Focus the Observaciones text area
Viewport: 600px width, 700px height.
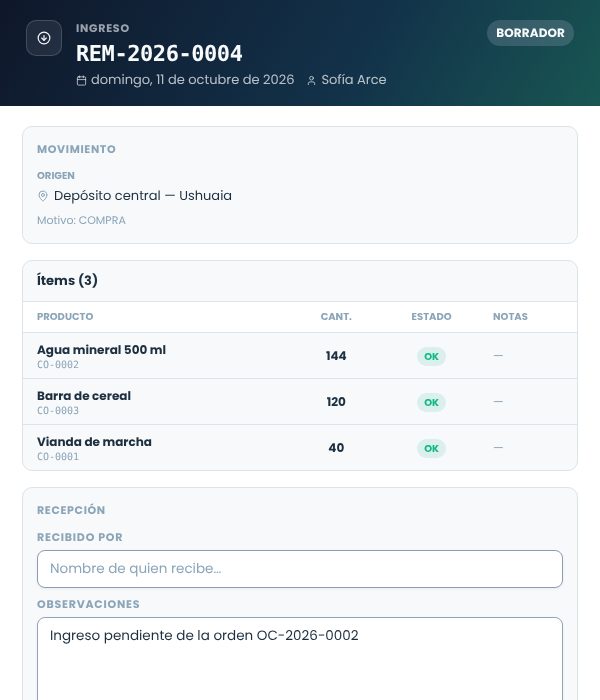coord(300,658)
